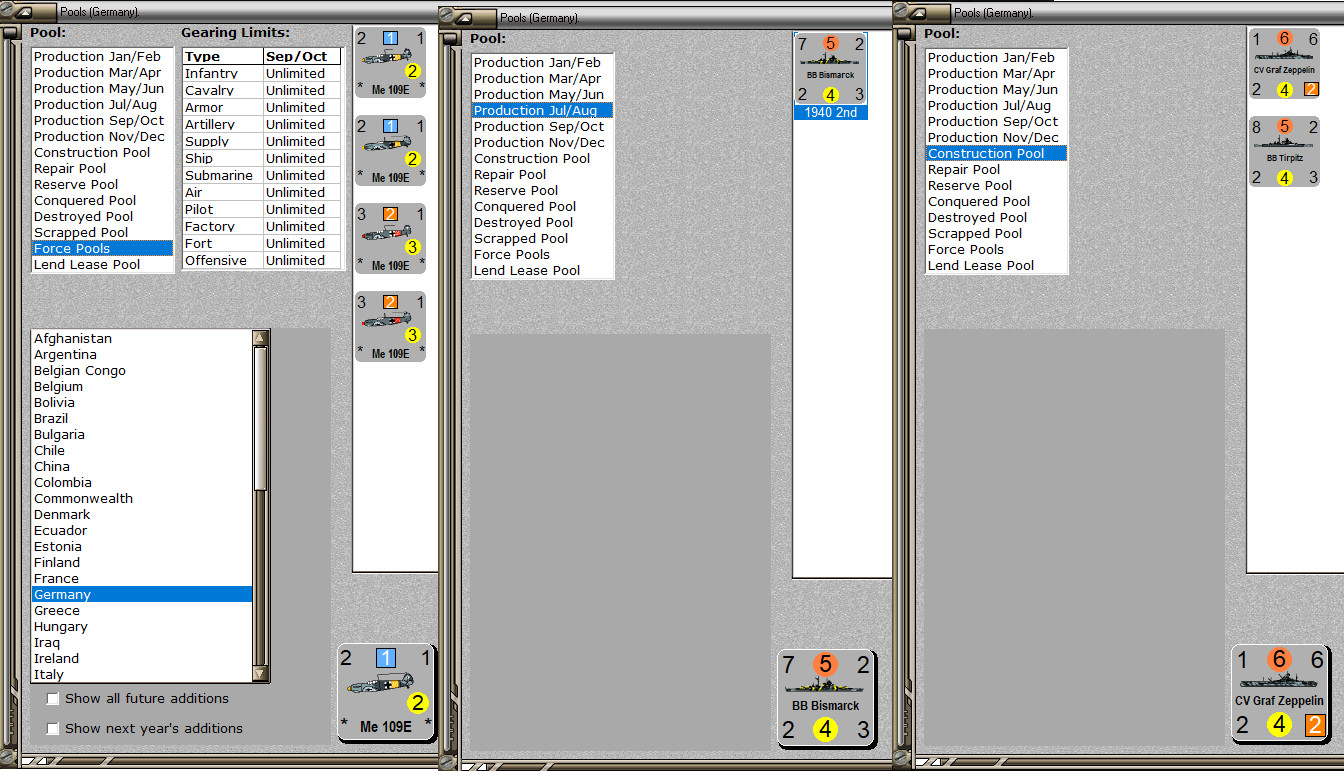This screenshot has height=771, width=1344.
Task: Select CV Graf Zeppelin counter in the list
Action: [1285, 64]
